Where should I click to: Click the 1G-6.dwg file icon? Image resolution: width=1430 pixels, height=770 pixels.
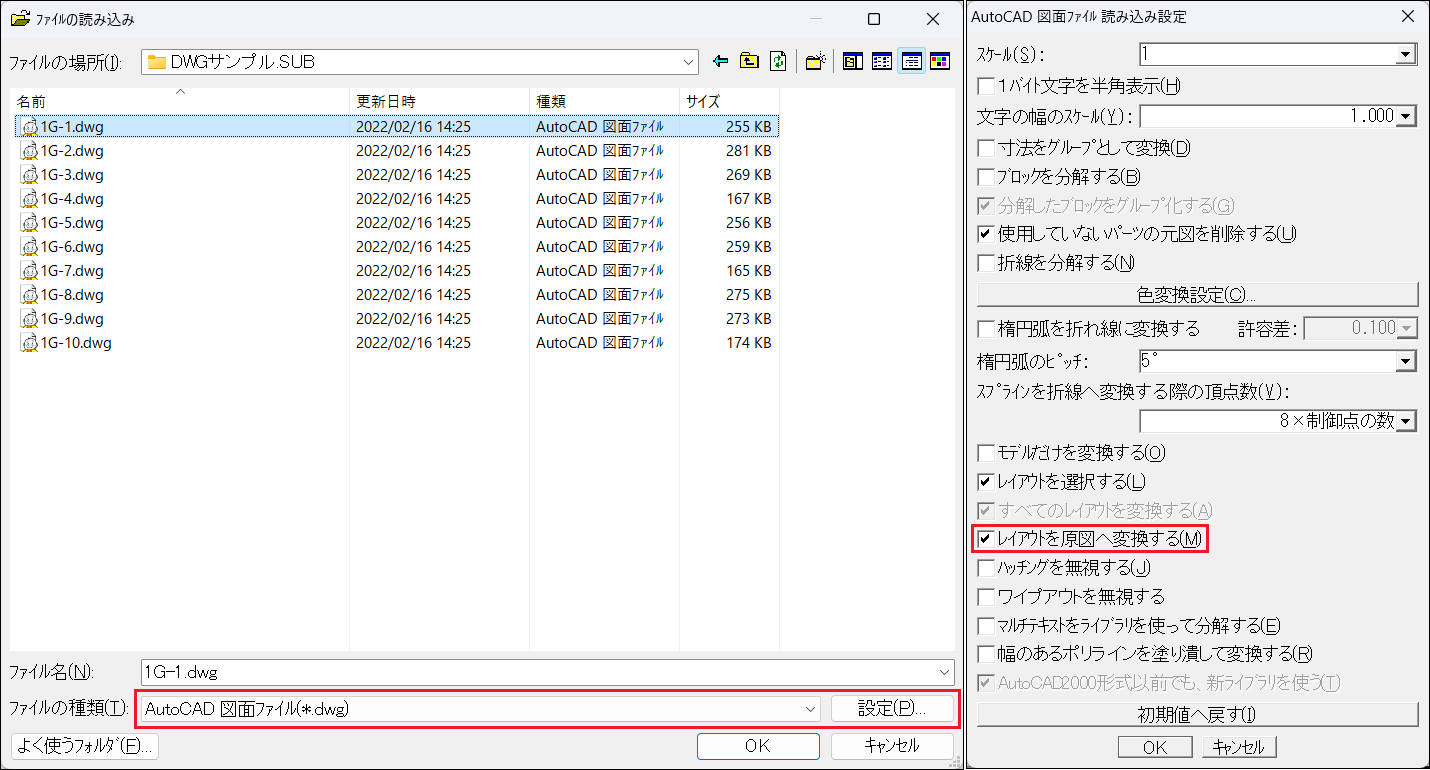click(x=29, y=247)
